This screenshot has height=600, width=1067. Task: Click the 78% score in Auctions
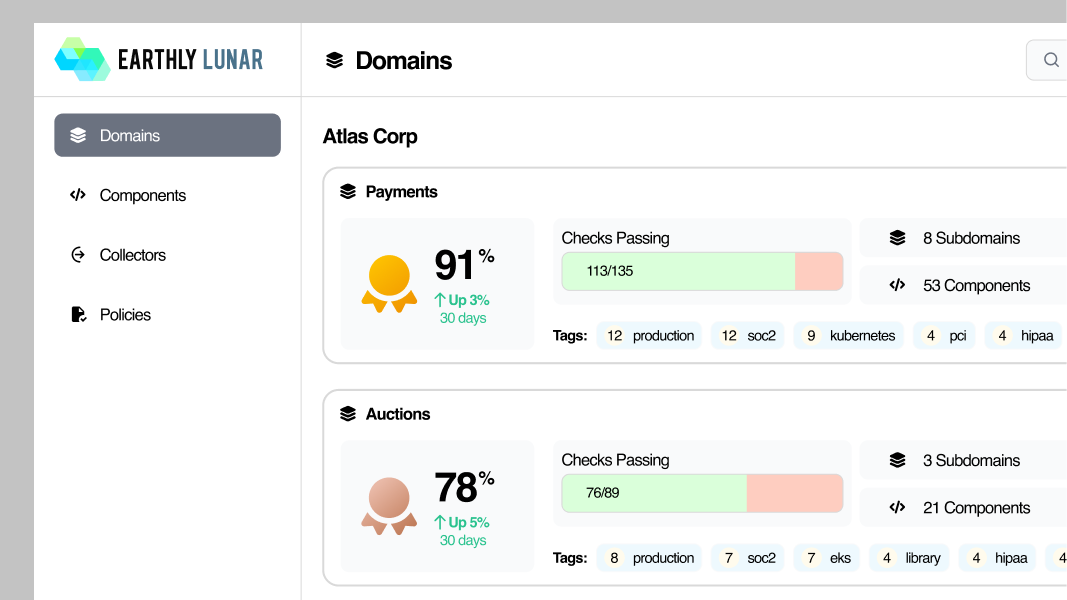464,486
